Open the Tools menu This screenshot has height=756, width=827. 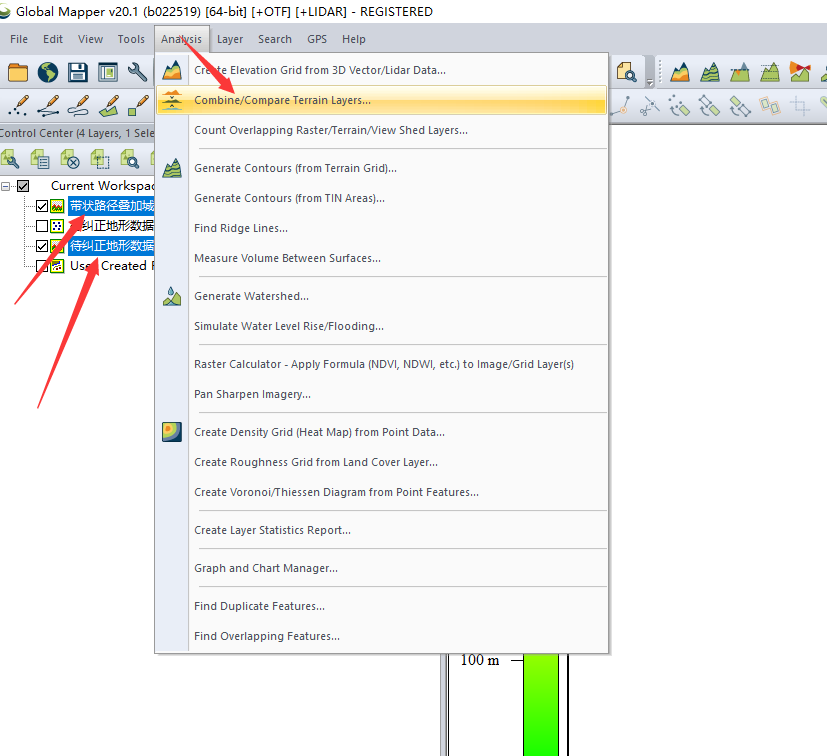coord(131,39)
